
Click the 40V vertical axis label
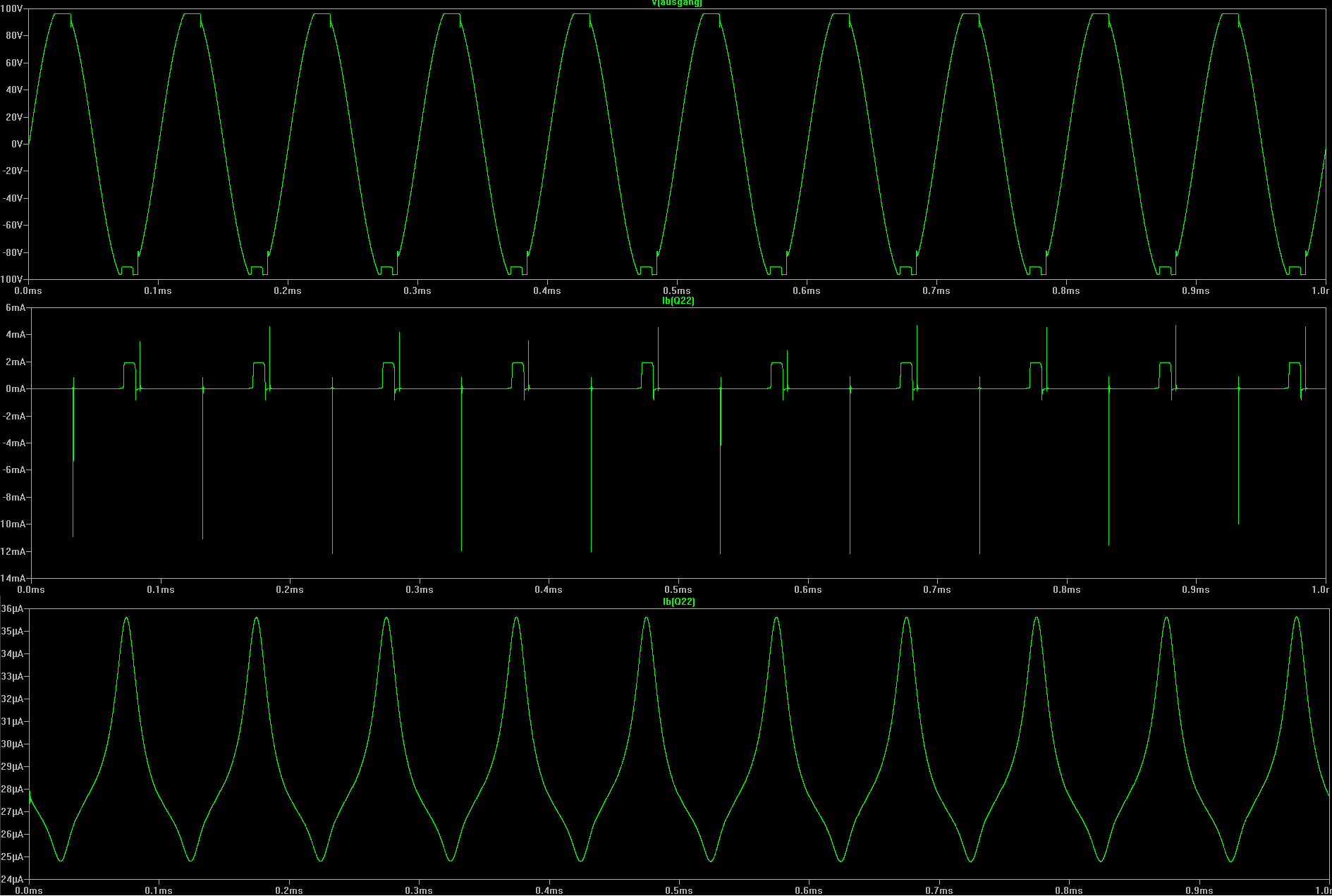[x=15, y=90]
